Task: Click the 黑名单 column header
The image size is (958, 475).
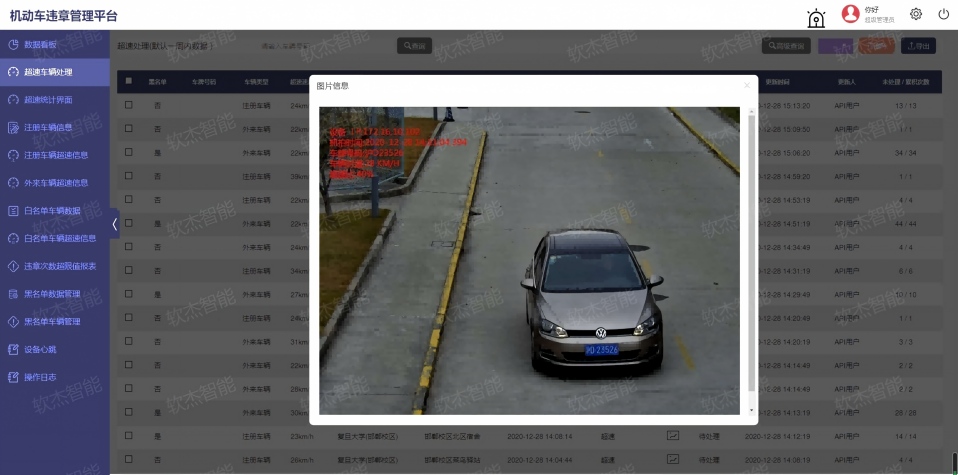Action: pos(157,82)
